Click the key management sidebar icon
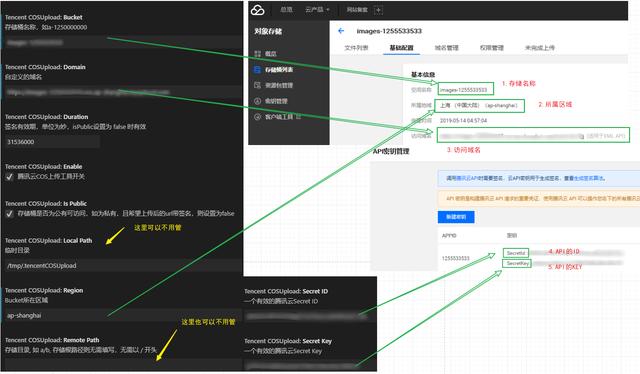This screenshot has height=374, width=640. pyautogui.click(x=258, y=101)
